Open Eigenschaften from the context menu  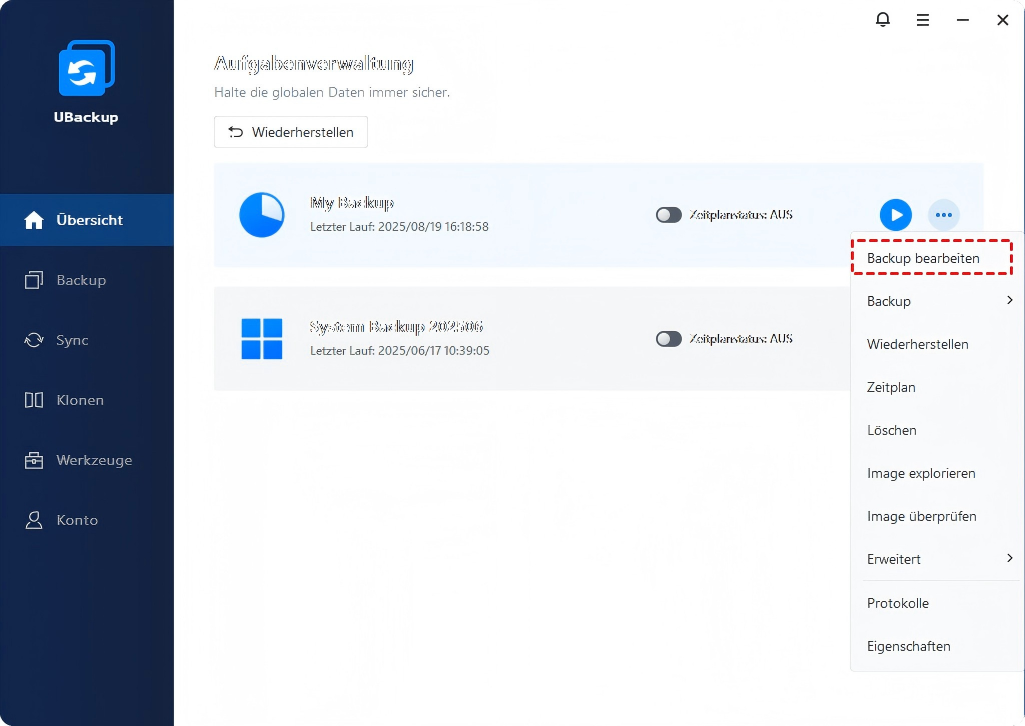click(908, 646)
